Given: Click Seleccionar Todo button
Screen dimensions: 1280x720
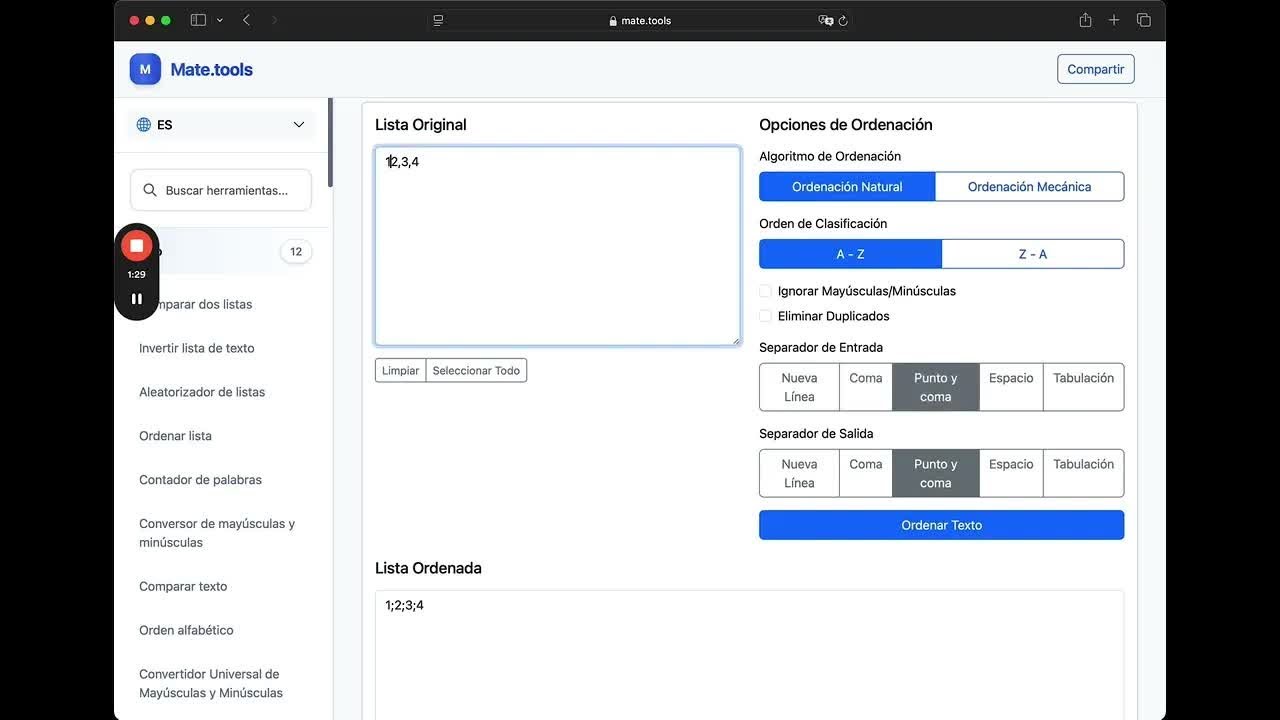Looking at the screenshot, I should click(x=476, y=370).
